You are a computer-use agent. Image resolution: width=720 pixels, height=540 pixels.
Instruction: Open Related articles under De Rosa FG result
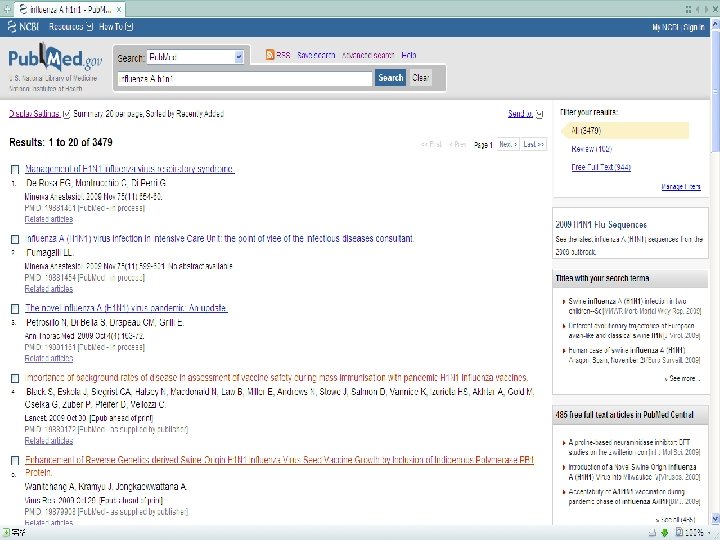[x=49, y=219]
